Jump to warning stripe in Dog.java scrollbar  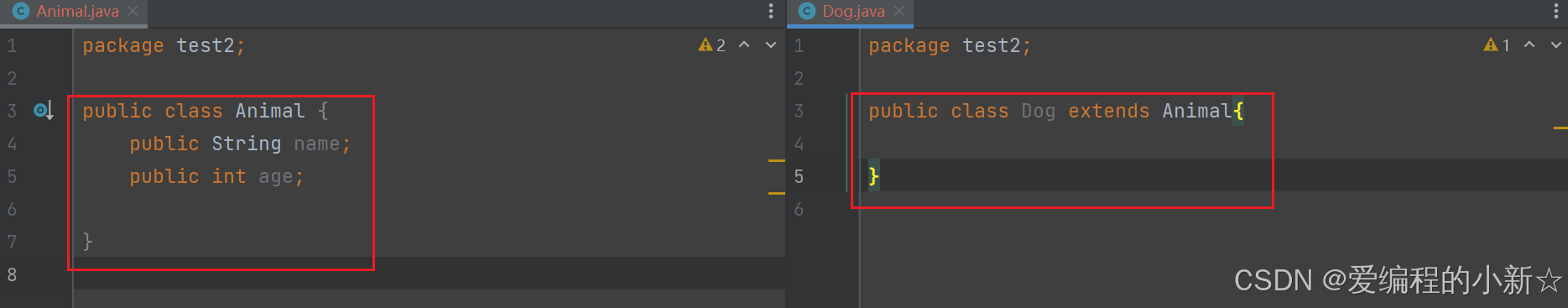[x=1560, y=128]
